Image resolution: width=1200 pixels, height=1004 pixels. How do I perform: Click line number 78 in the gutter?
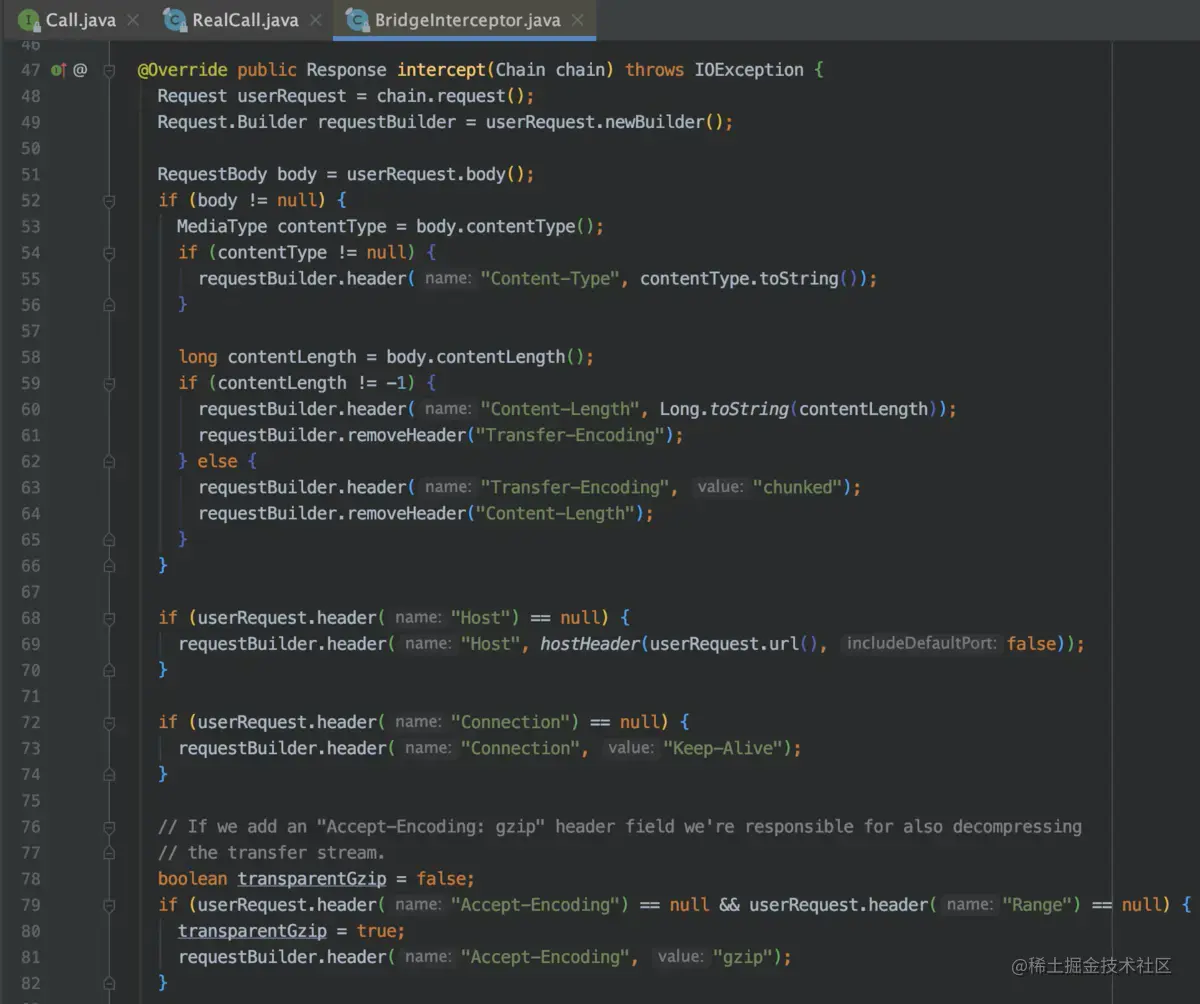point(30,879)
